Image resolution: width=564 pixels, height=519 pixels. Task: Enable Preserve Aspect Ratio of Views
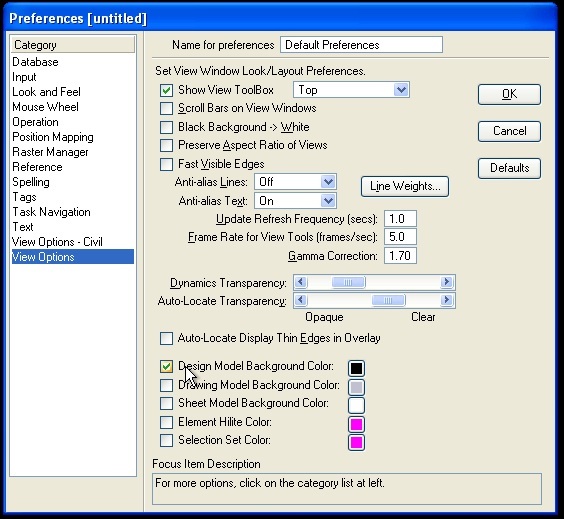click(x=166, y=145)
